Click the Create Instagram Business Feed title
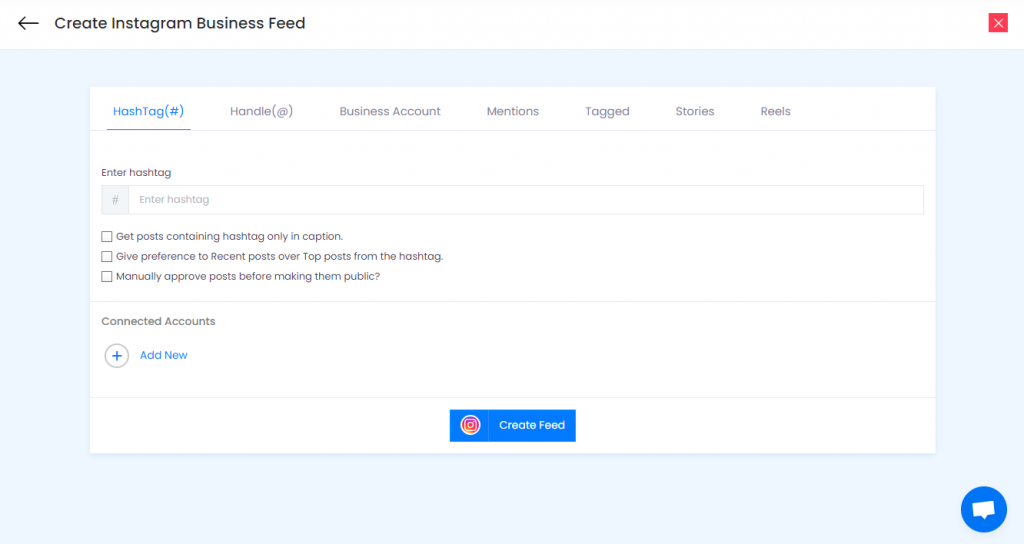The width and height of the screenshot is (1024, 544). (x=180, y=24)
